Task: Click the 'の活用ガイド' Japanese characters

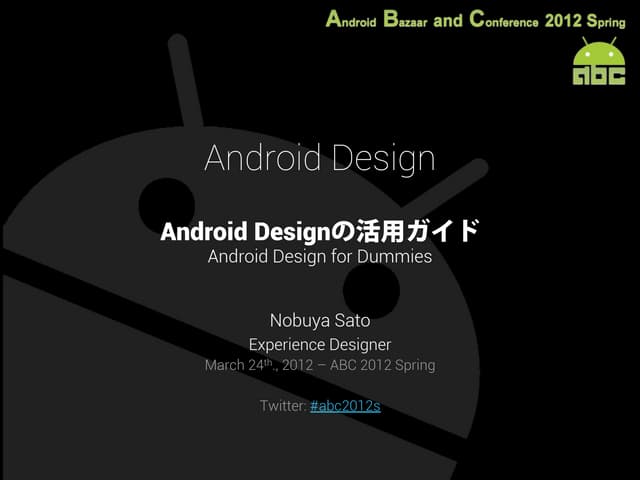Action: (x=404, y=232)
